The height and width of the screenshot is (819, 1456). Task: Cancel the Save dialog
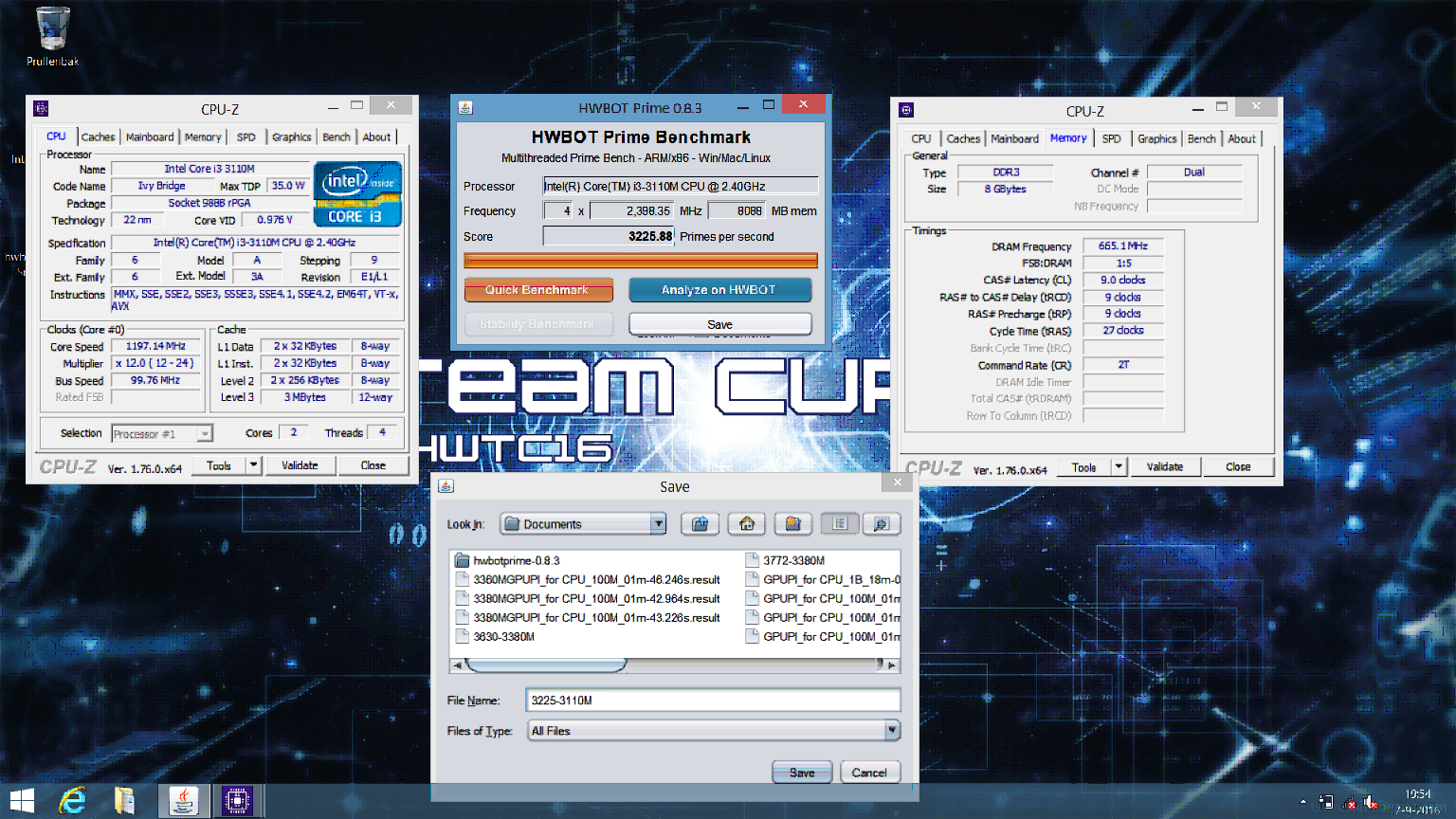pos(869,773)
